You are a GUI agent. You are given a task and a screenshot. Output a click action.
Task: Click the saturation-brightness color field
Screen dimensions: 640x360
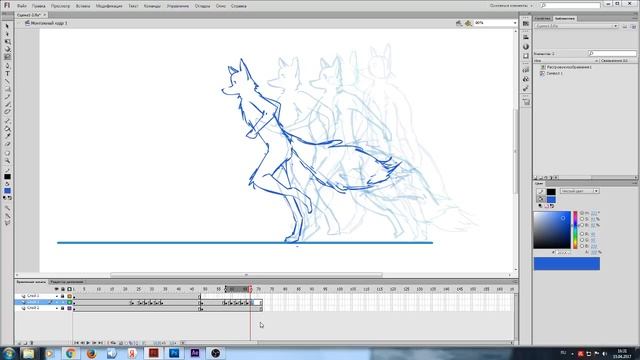[x=552, y=230]
